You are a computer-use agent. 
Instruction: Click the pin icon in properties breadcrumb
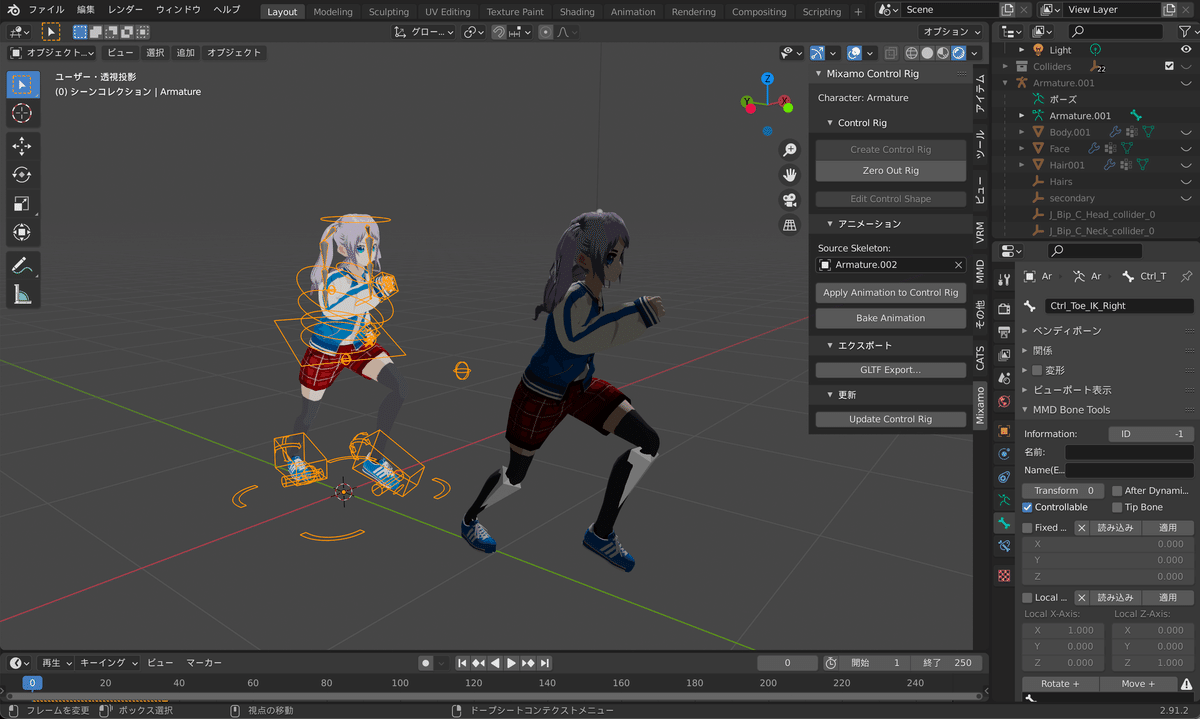(x=1187, y=276)
